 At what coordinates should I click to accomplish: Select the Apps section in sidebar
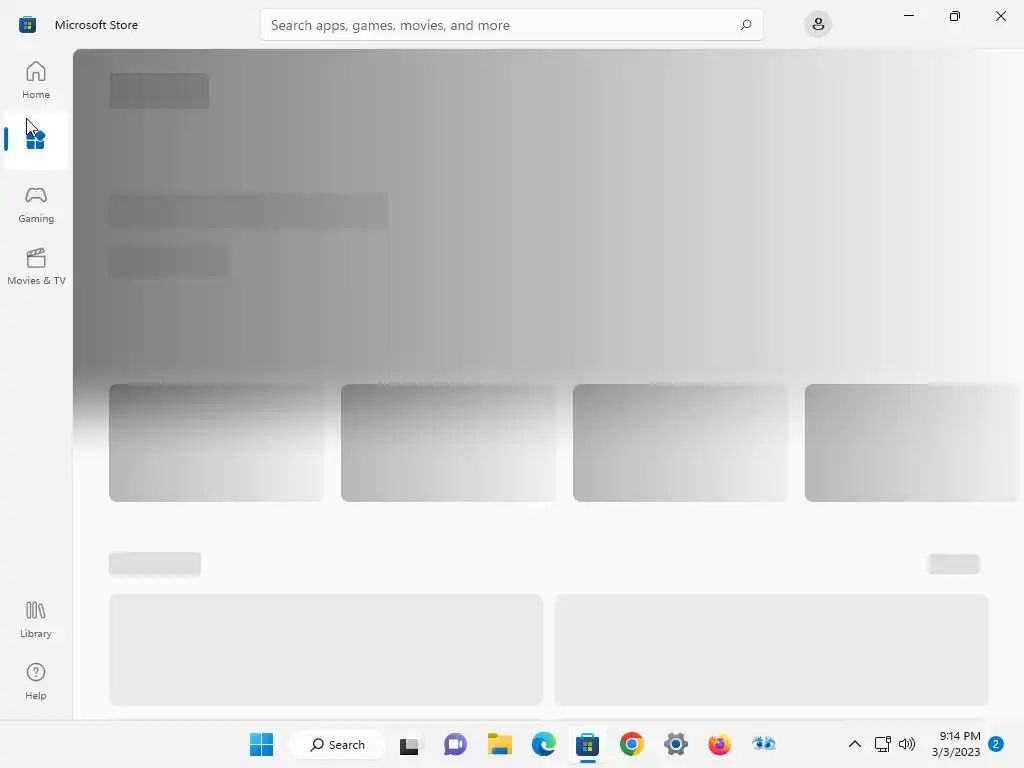36,140
